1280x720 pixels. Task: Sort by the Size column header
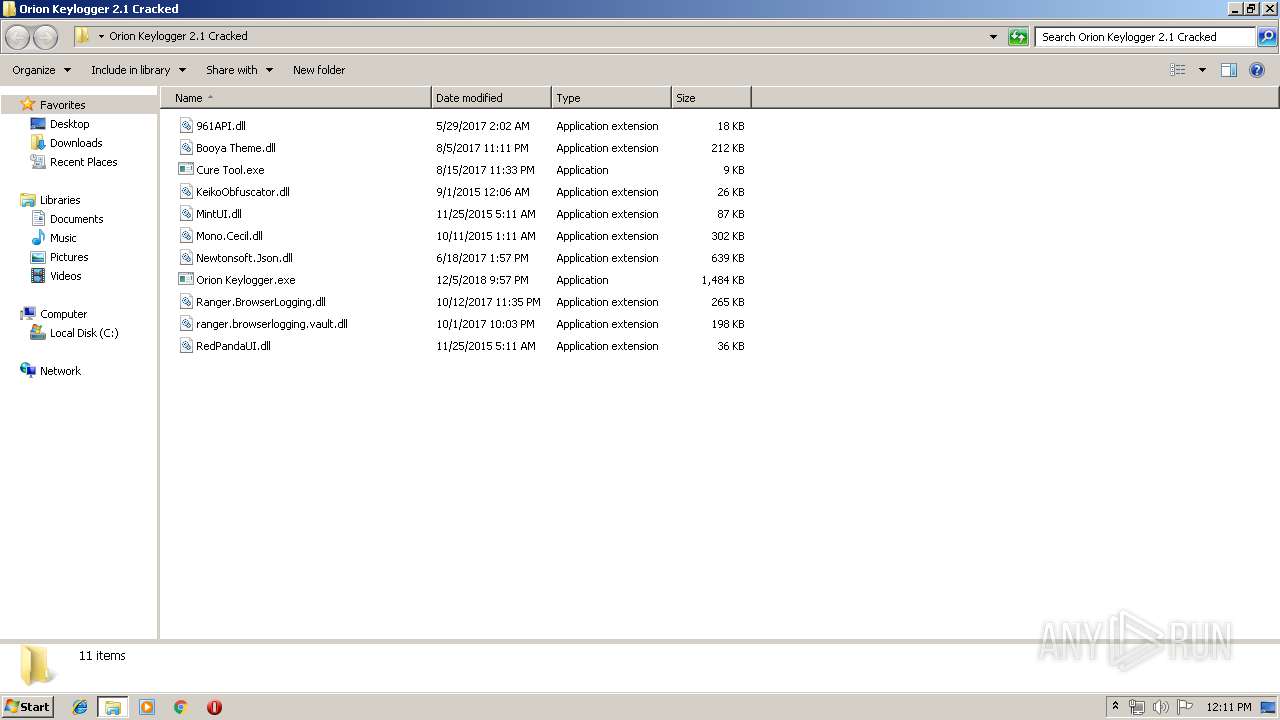tap(711, 98)
